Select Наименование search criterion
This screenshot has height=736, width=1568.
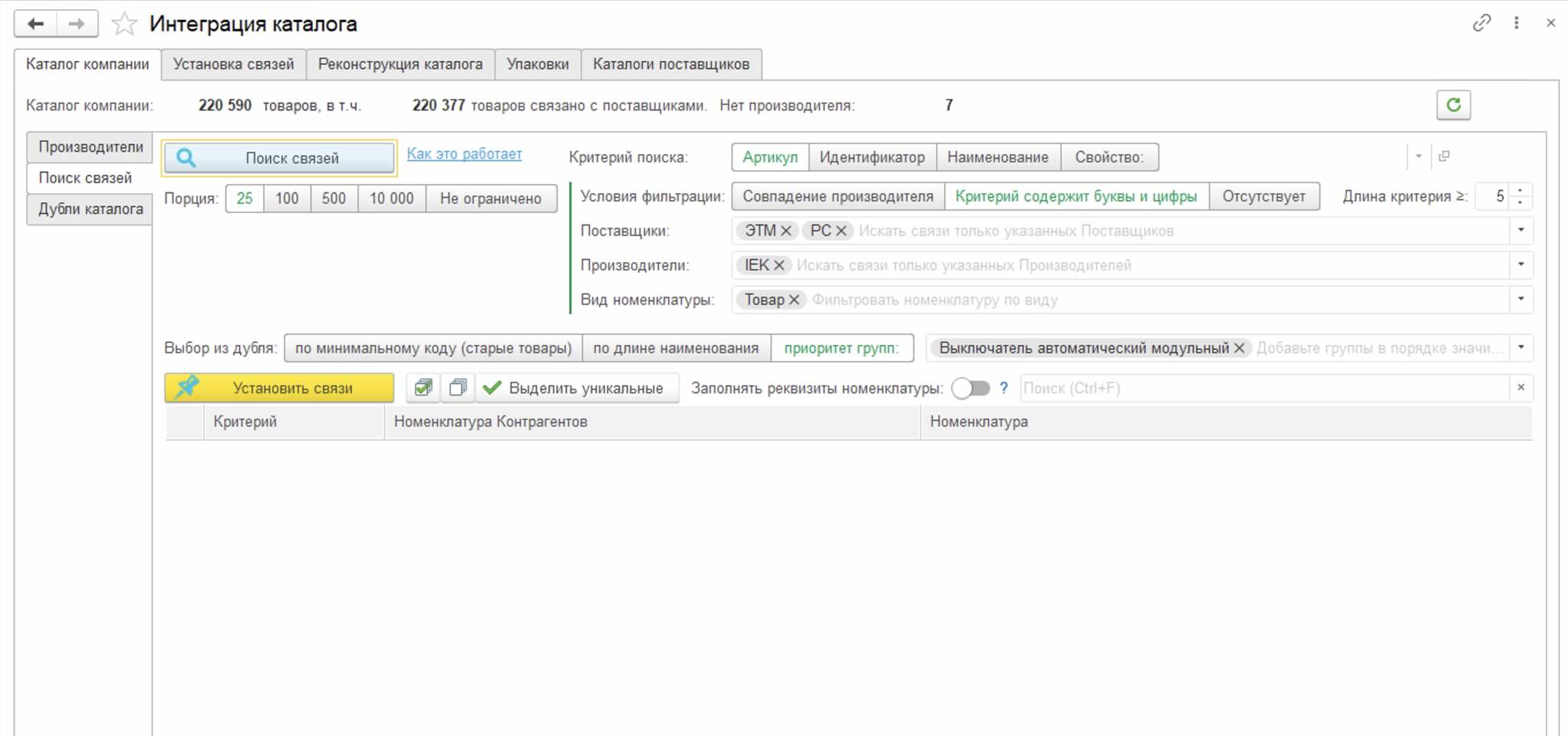click(998, 157)
